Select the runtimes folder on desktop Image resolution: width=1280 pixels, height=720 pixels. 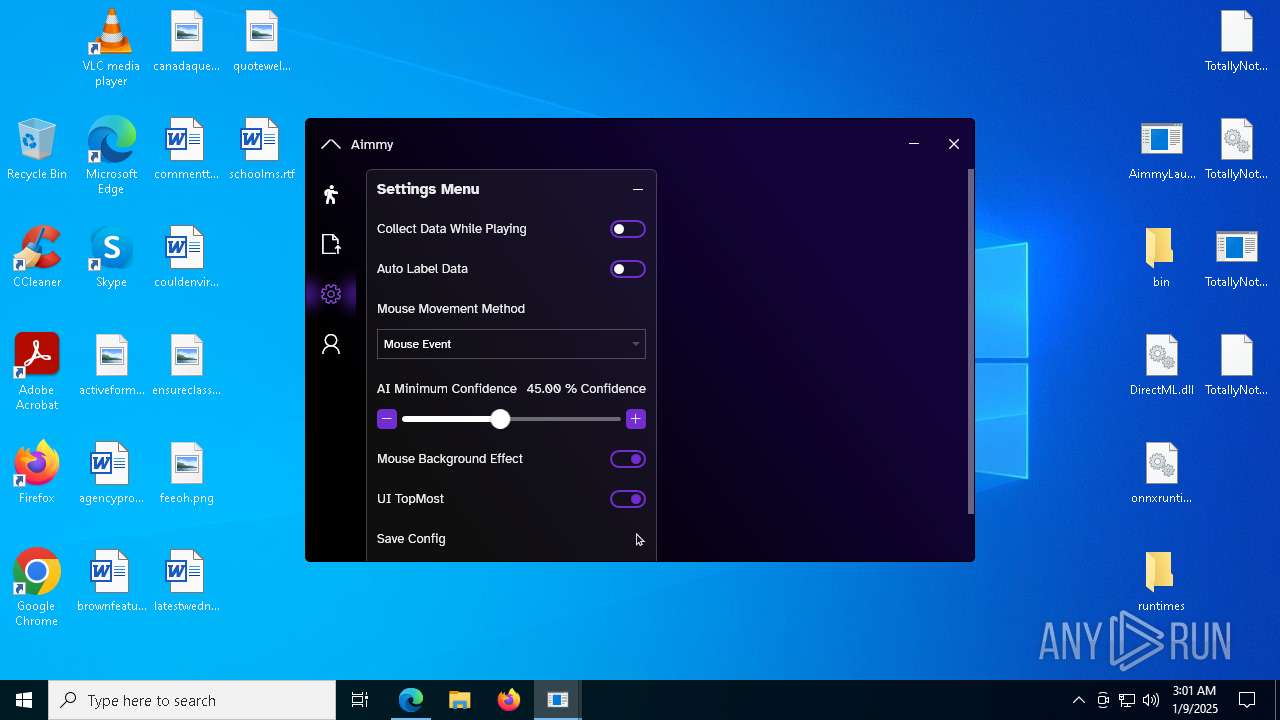1161,580
